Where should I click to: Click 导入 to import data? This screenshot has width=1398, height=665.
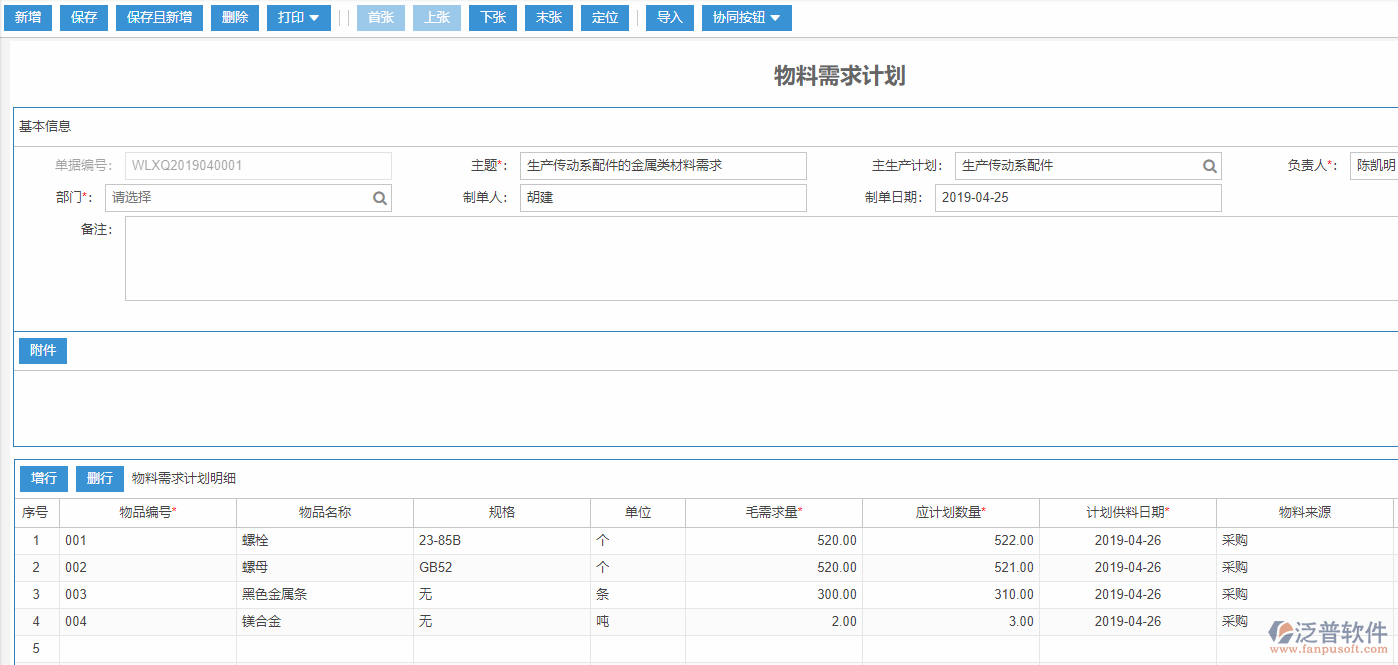point(669,17)
